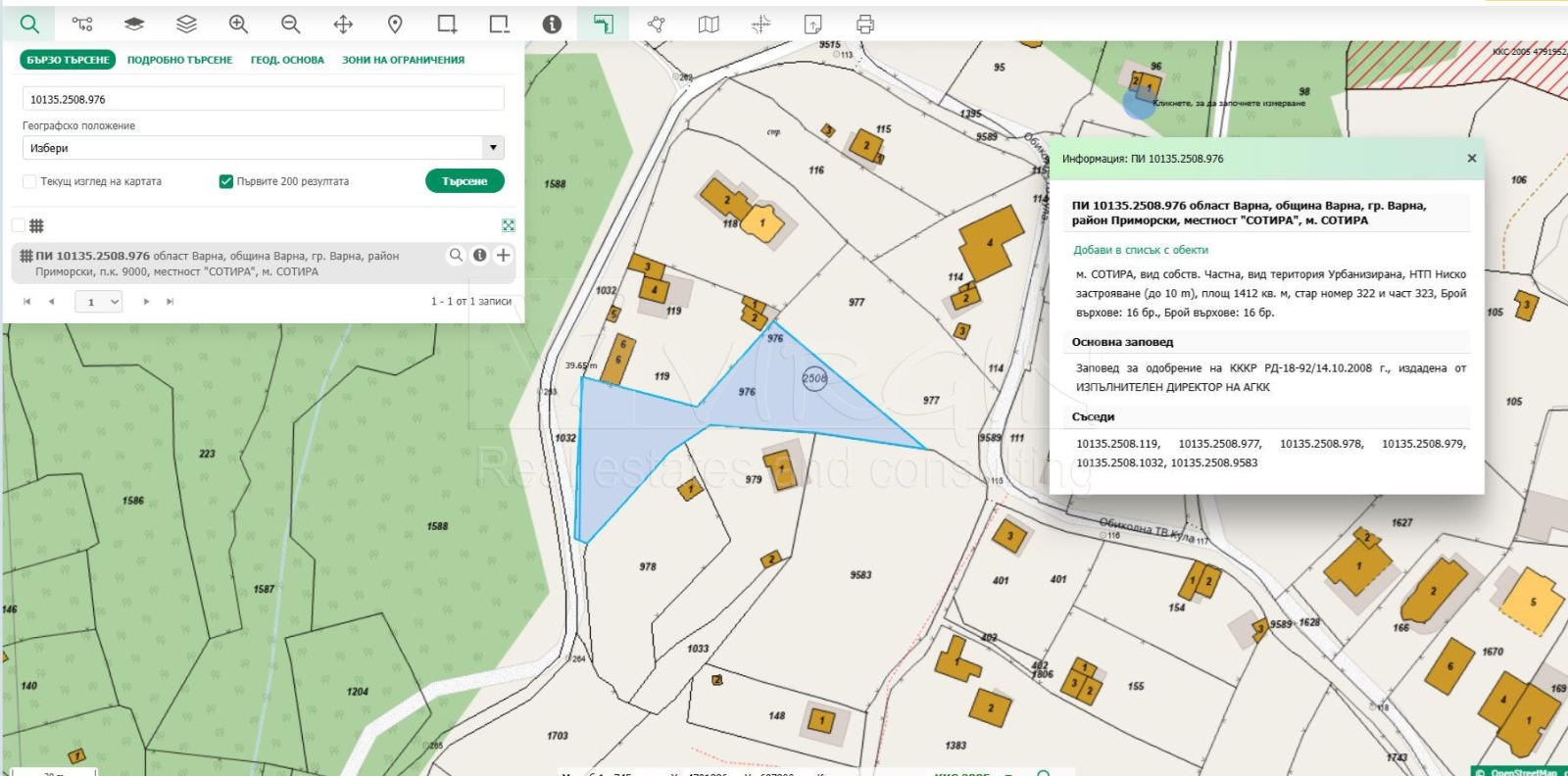
Task: Uncheck 'Първите 200 резултата' checkbox
Action: [226, 181]
